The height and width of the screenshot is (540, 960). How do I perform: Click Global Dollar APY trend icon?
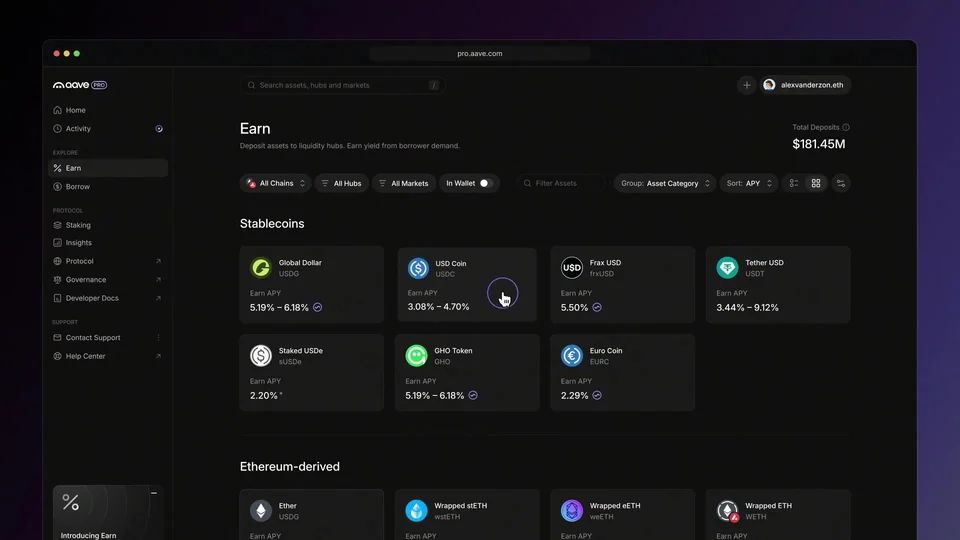coord(317,307)
